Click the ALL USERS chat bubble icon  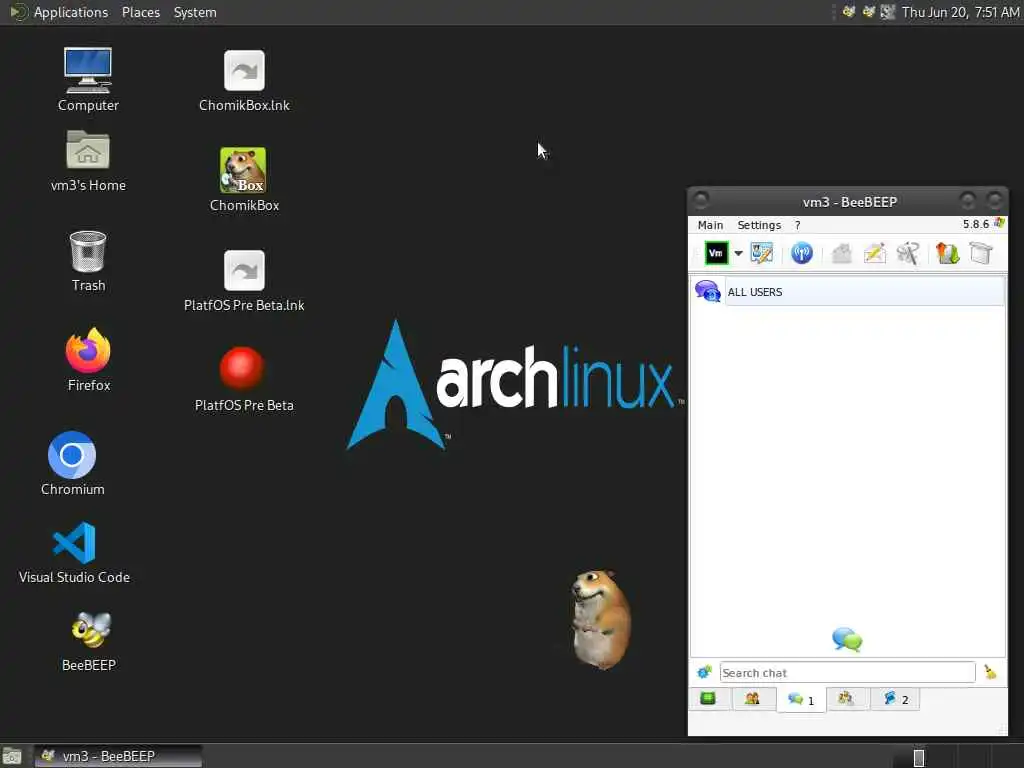tap(707, 291)
